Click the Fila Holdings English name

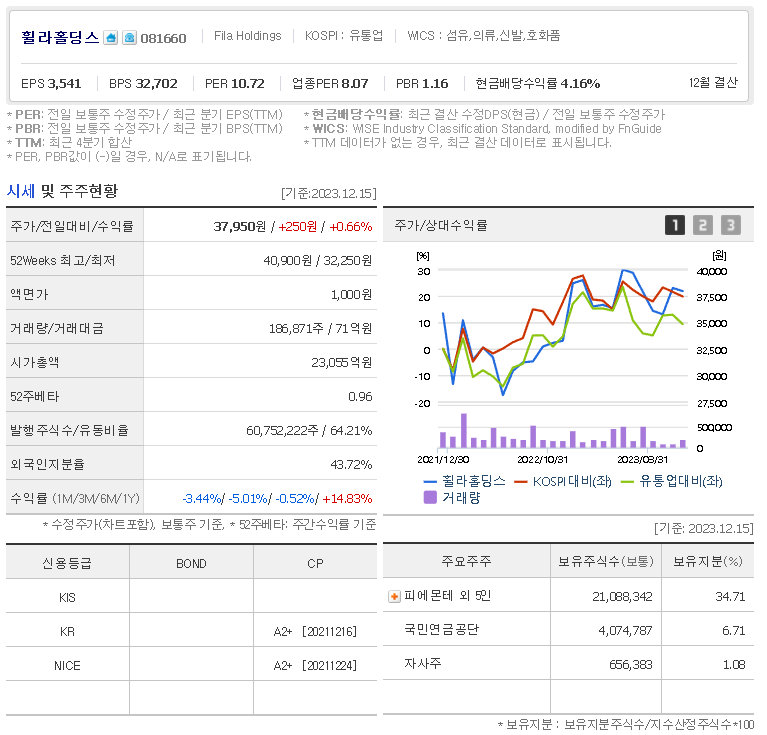(x=248, y=36)
